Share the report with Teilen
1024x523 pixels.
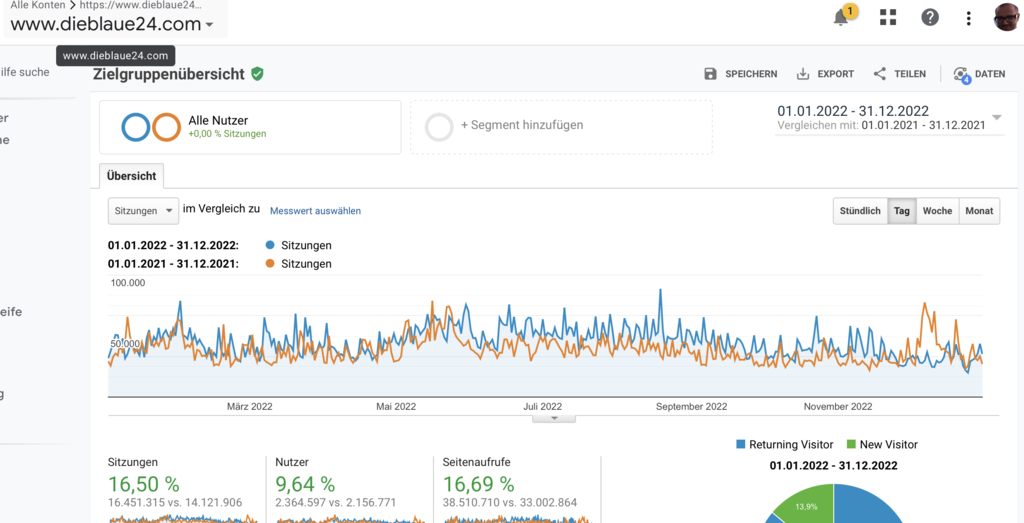click(880, 74)
